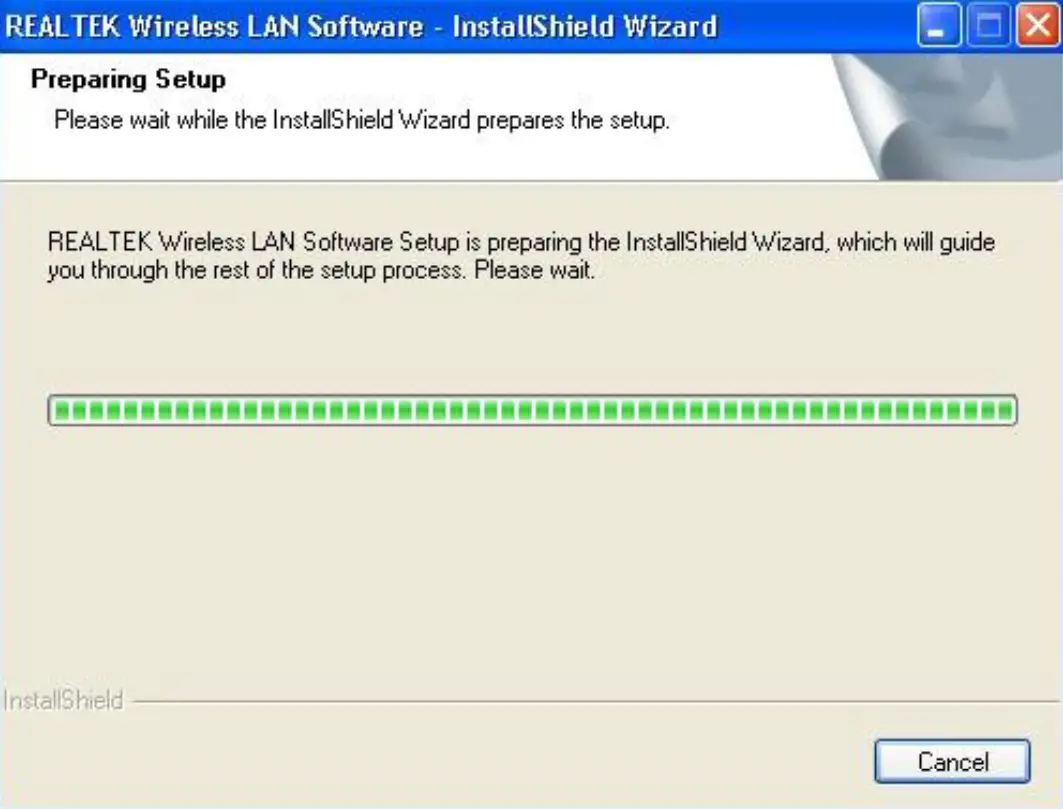Image resolution: width=1063 pixels, height=809 pixels.
Task: Click the "Preparing Setup" heading
Action: [128, 79]
